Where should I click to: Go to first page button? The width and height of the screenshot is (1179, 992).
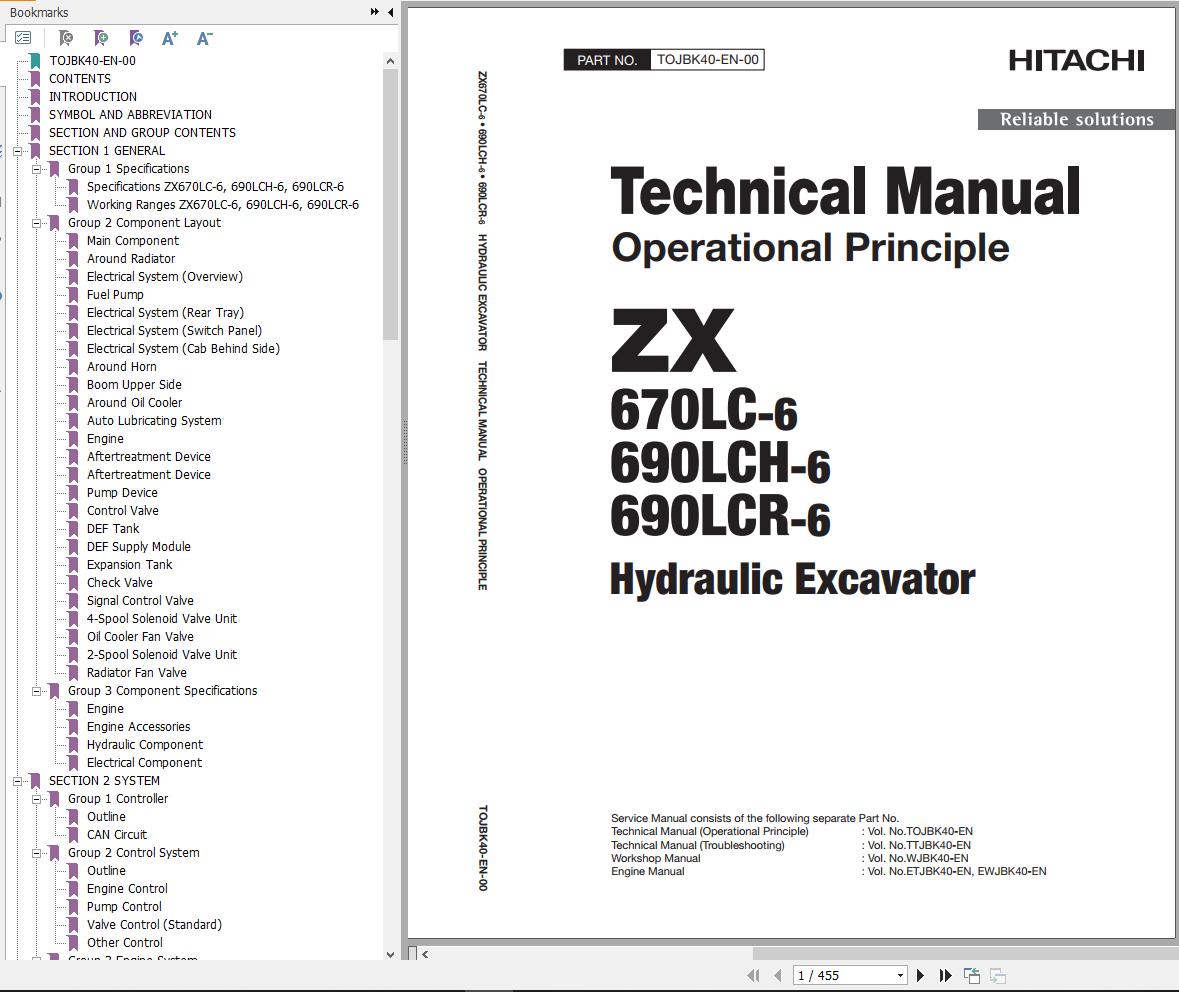(x=753, y=975)
